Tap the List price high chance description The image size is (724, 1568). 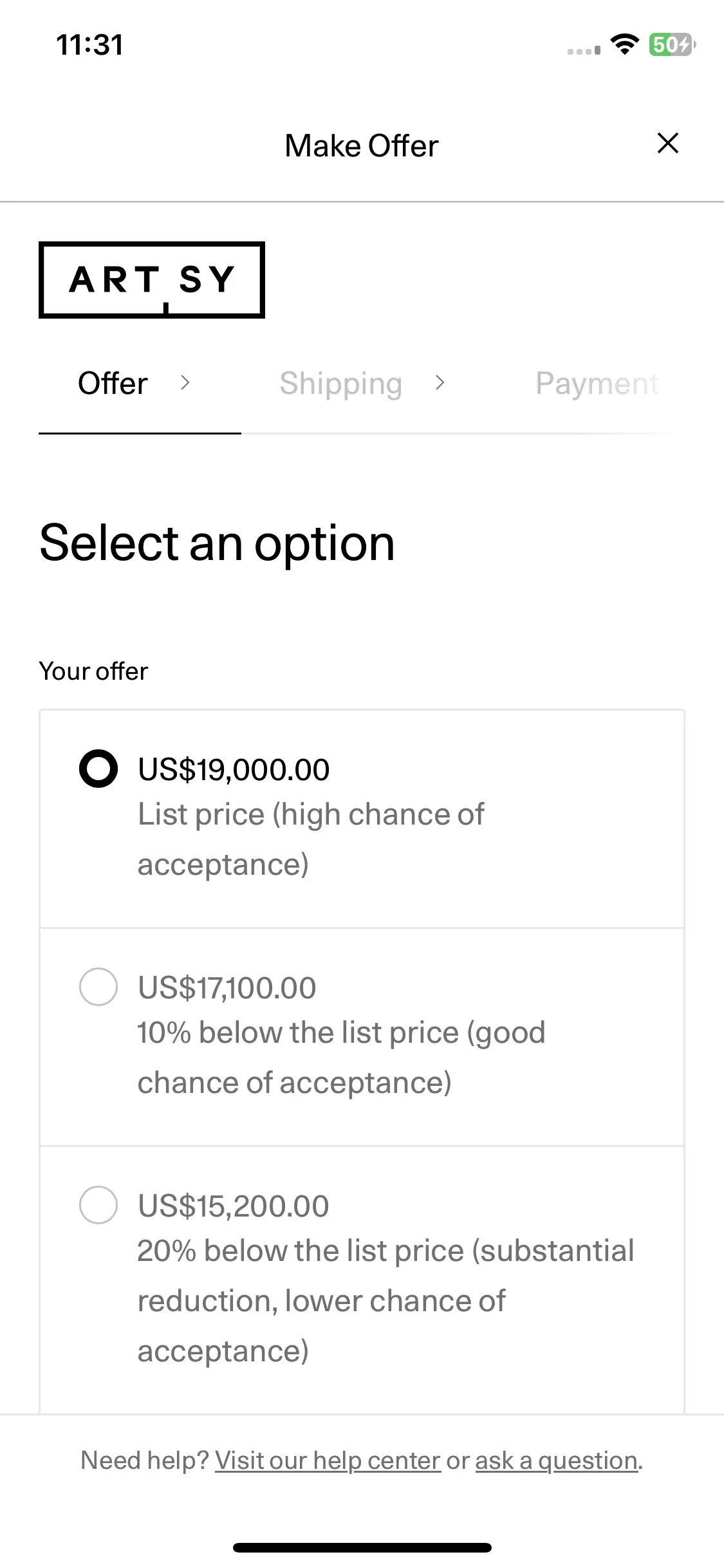(x=311, y=839)
